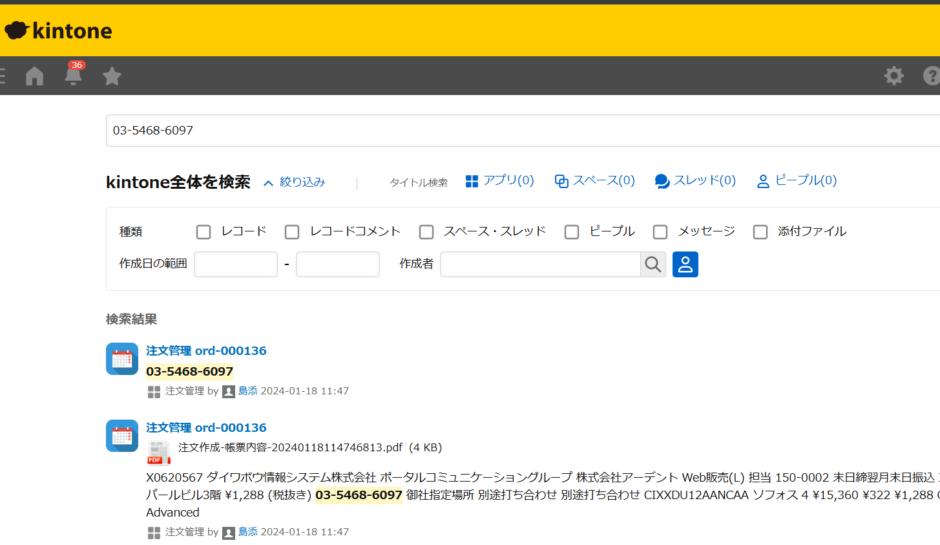Open first 注文管理 ord-000136 result link
The width and height of the screenshot is (940, 545).
coord(206,351)
